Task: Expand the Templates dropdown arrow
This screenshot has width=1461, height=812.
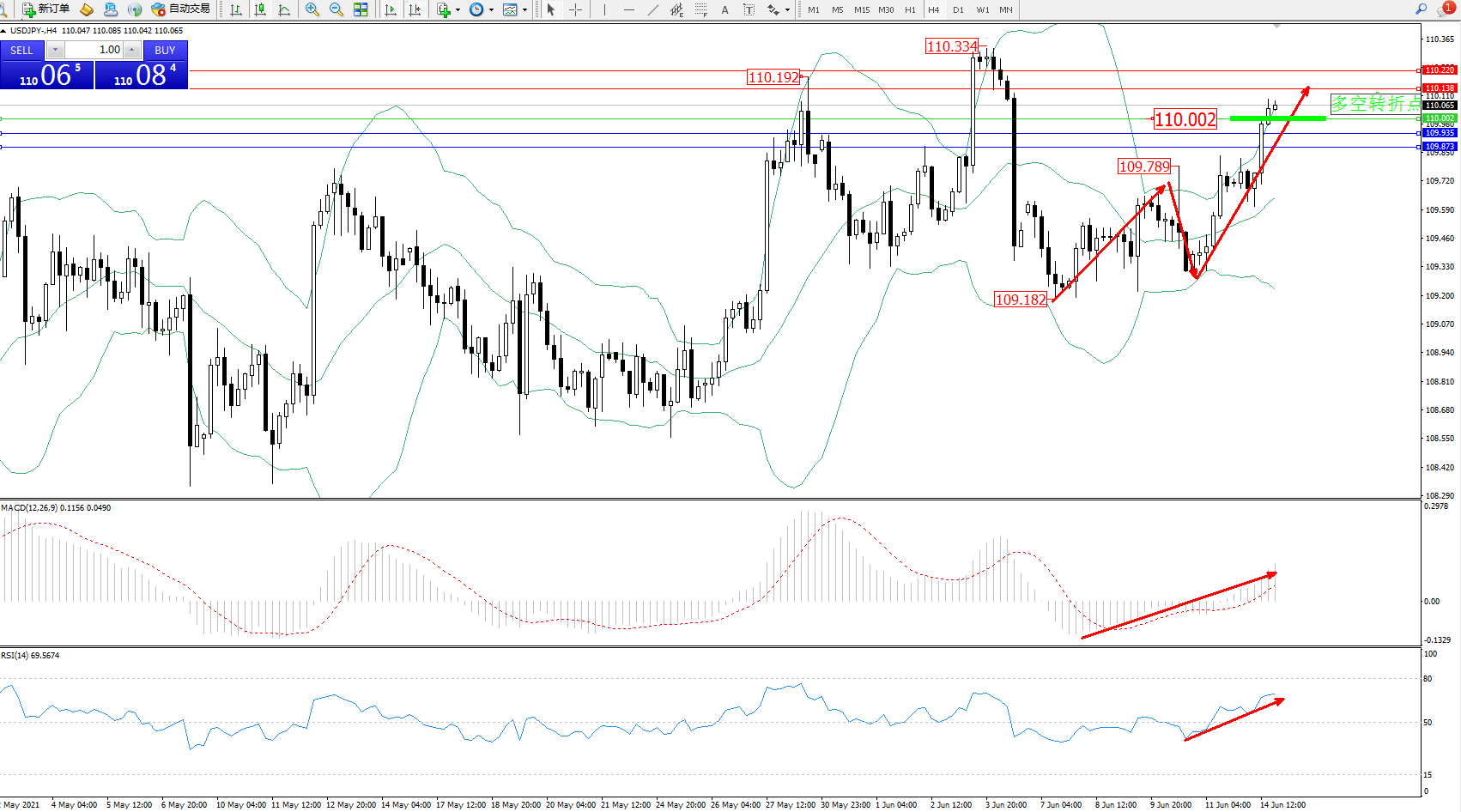Action: (524, 10)
